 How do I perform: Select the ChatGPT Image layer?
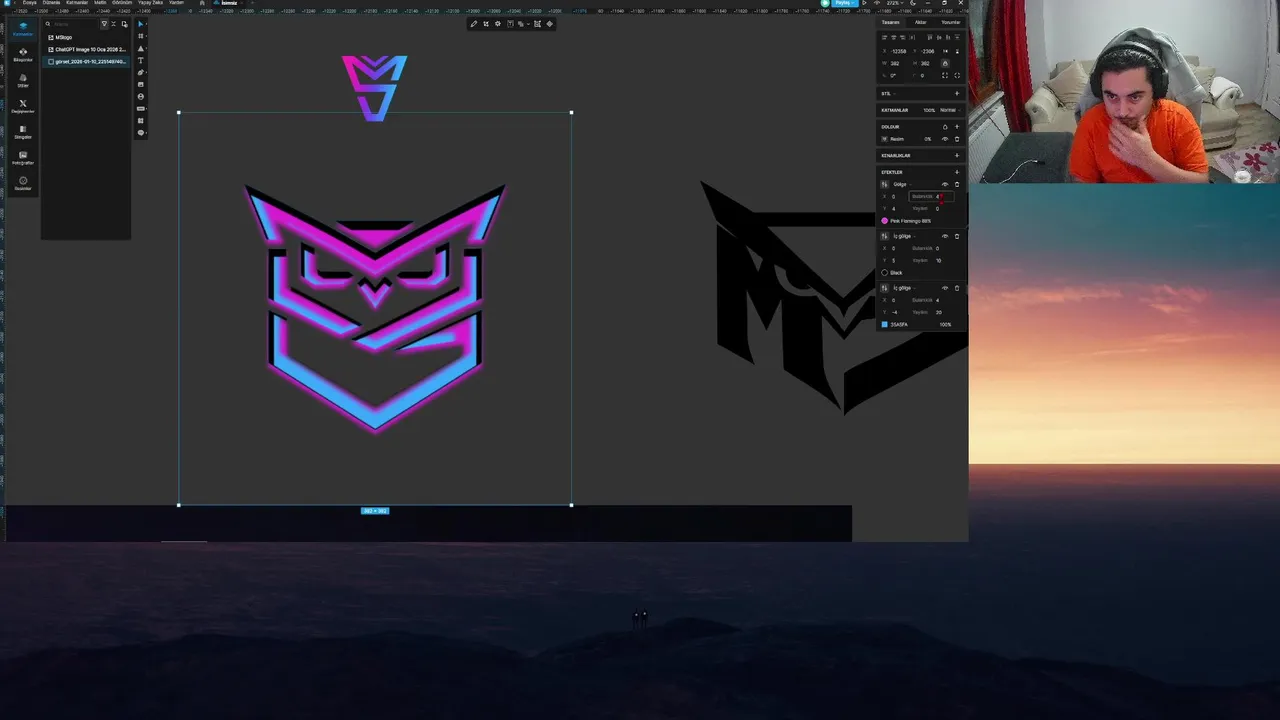point(86,49)
